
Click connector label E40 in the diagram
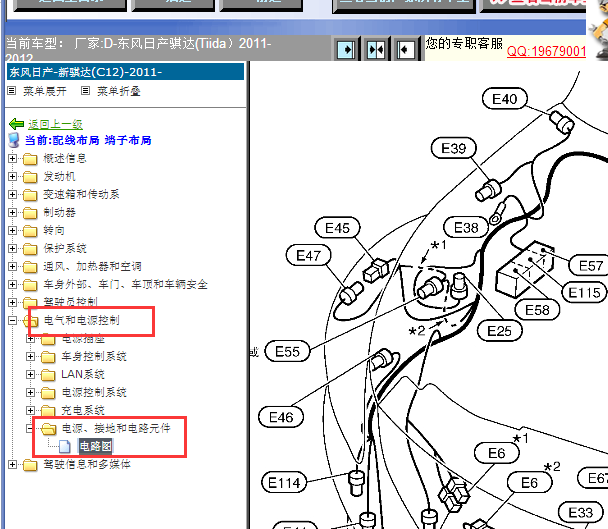[x=505, y=98]
